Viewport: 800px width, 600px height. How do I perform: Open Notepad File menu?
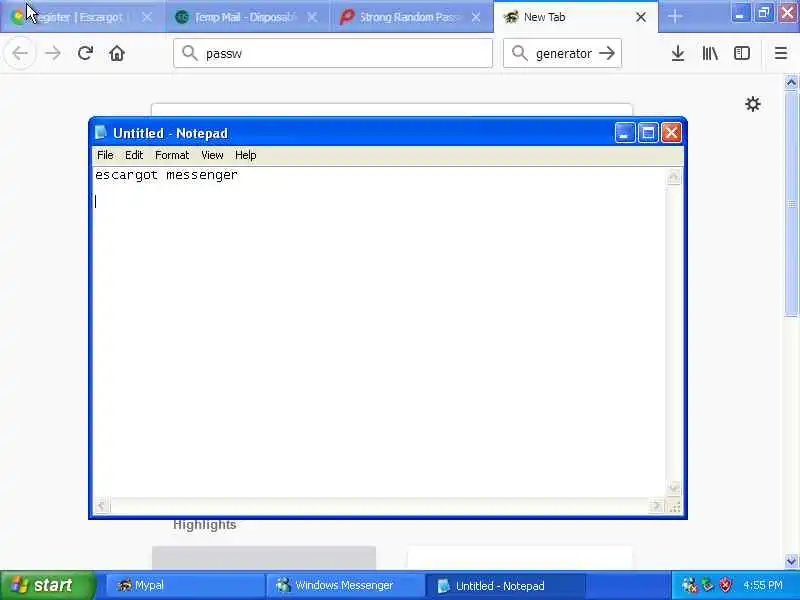pos(105,155)
